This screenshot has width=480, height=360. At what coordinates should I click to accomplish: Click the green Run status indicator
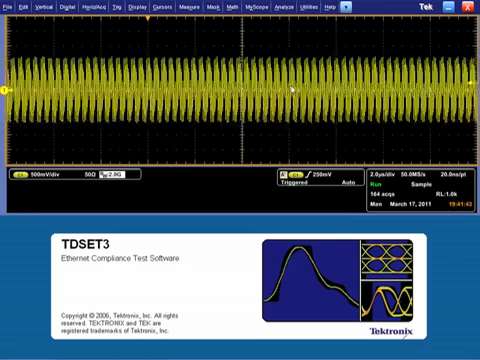376,184
